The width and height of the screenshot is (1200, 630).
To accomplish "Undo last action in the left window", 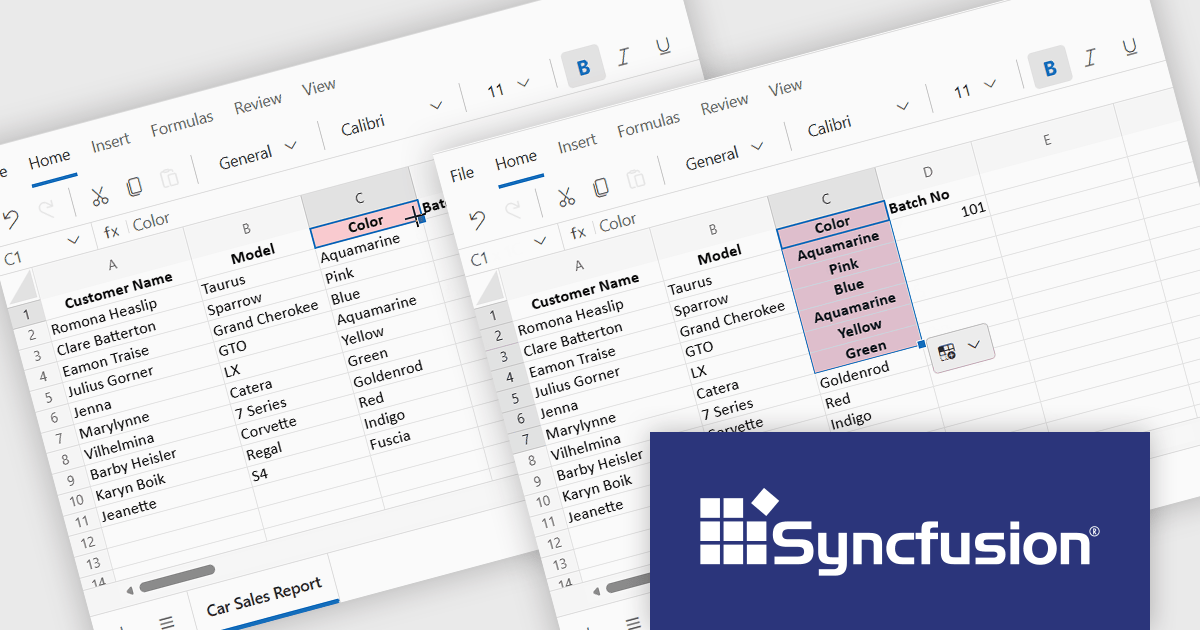I will (x=11, y=217).
